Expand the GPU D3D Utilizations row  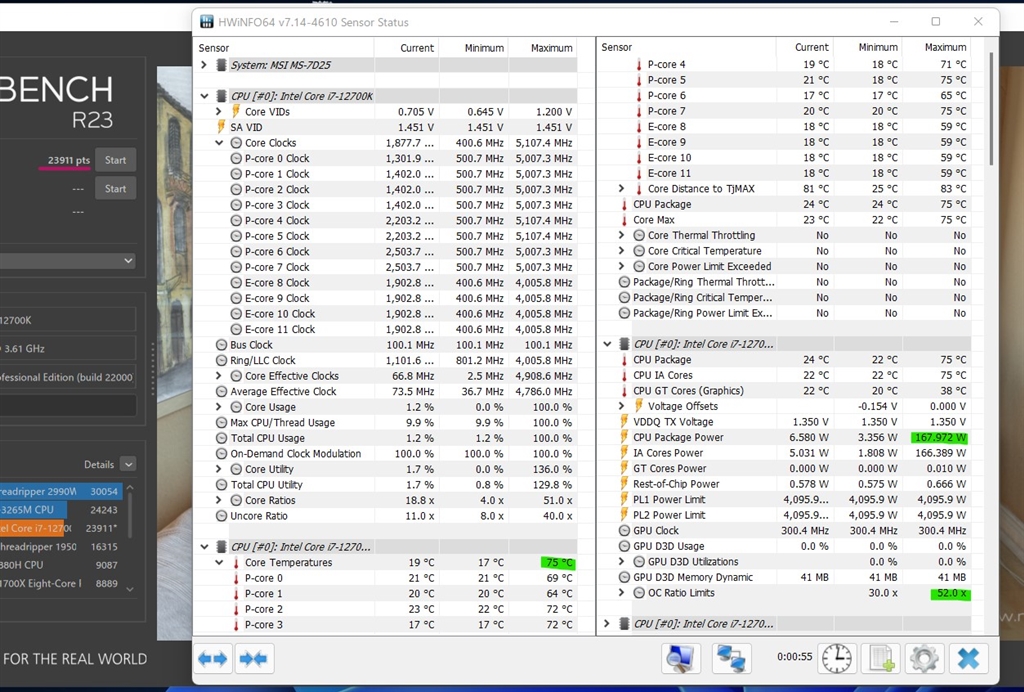tap(622, 561)
